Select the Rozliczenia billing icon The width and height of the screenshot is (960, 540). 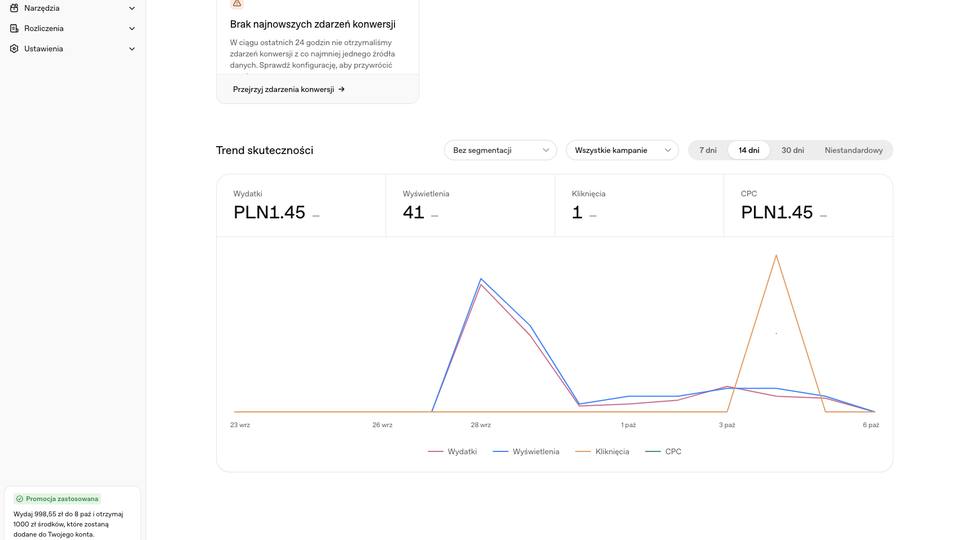(14, 28)
